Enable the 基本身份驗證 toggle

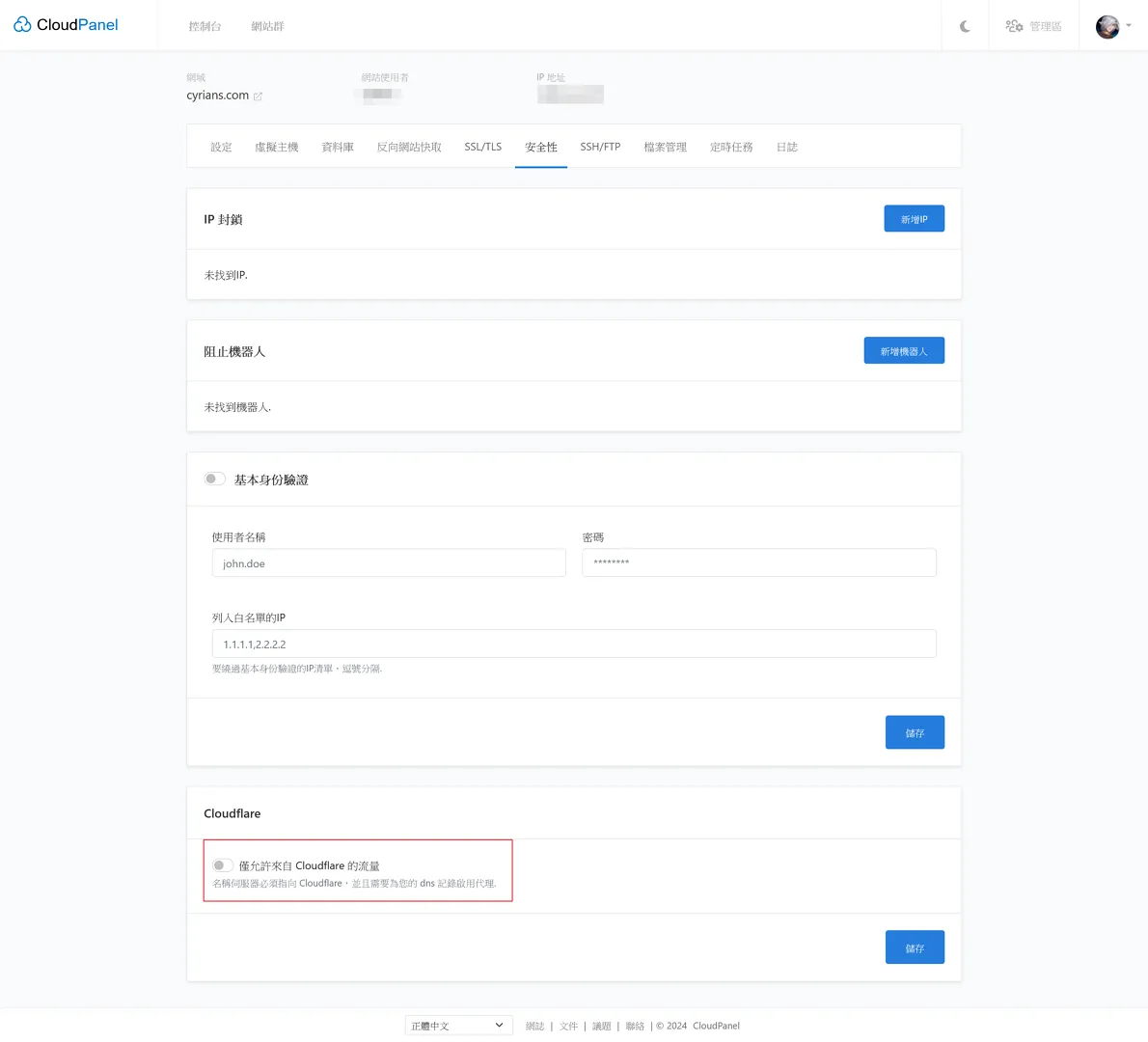[x=215, y=480]
